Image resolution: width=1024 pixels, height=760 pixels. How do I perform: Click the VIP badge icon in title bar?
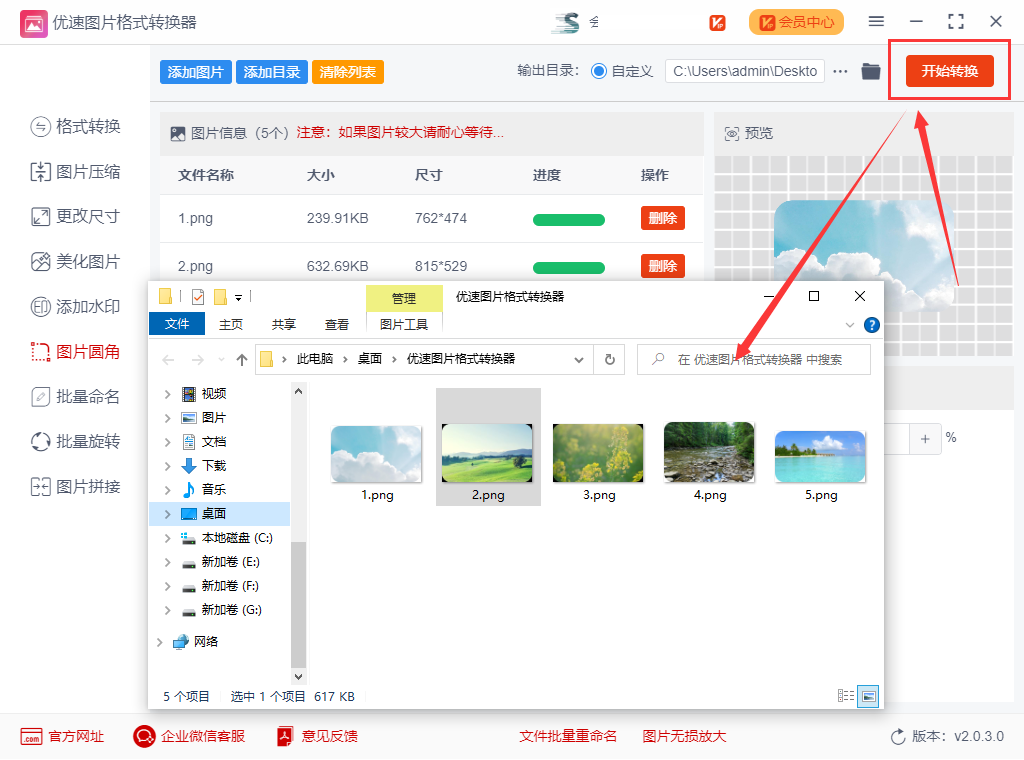click(x=717, y=22)
